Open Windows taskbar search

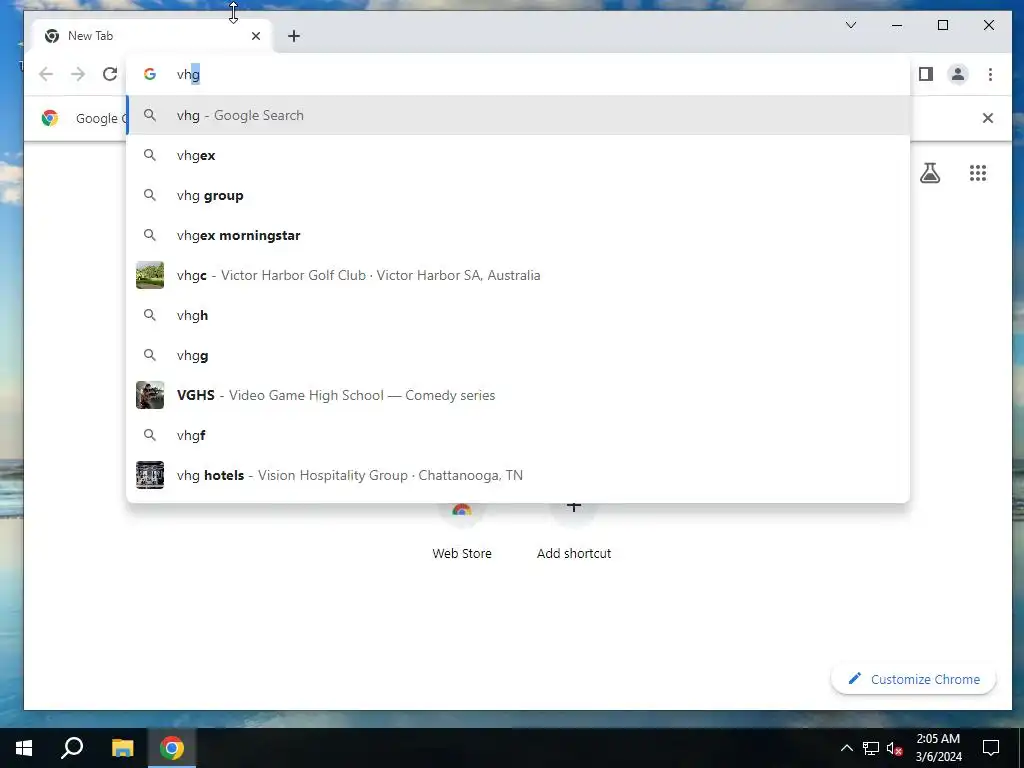(x=72, y=748)
